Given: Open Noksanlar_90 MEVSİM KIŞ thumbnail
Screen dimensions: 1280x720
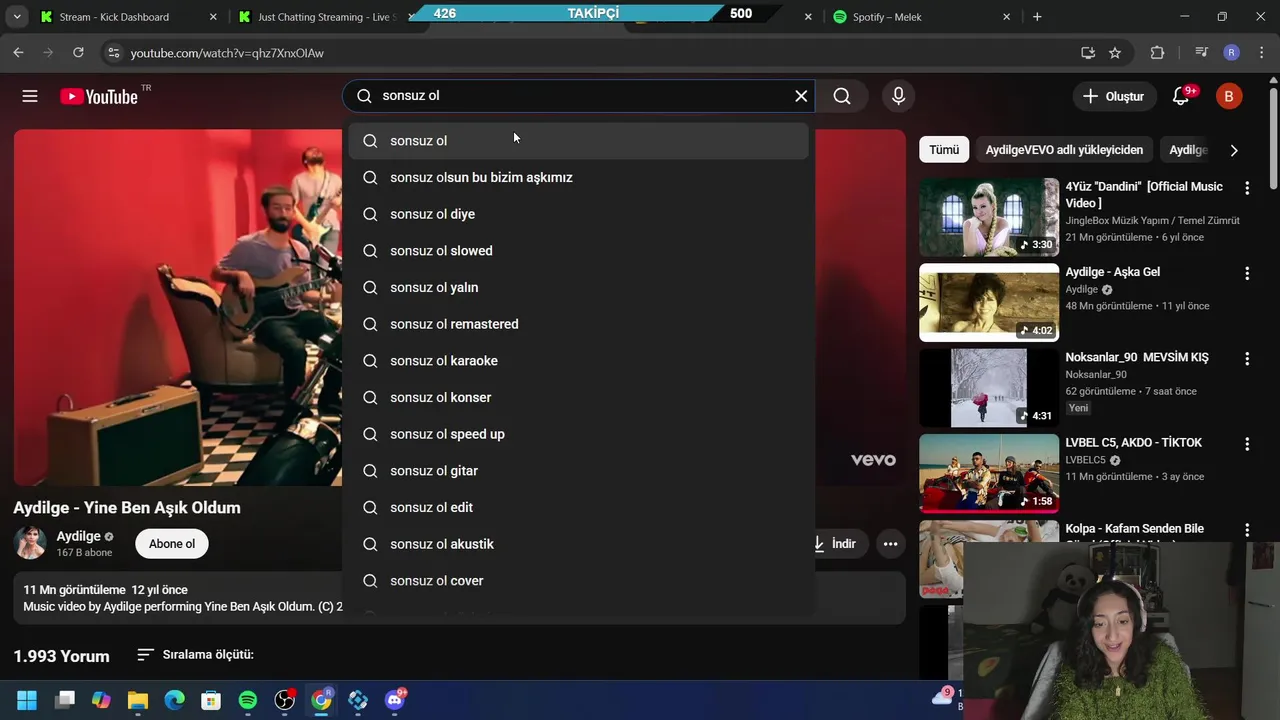Looking at the screenshot, I should 989,388.
